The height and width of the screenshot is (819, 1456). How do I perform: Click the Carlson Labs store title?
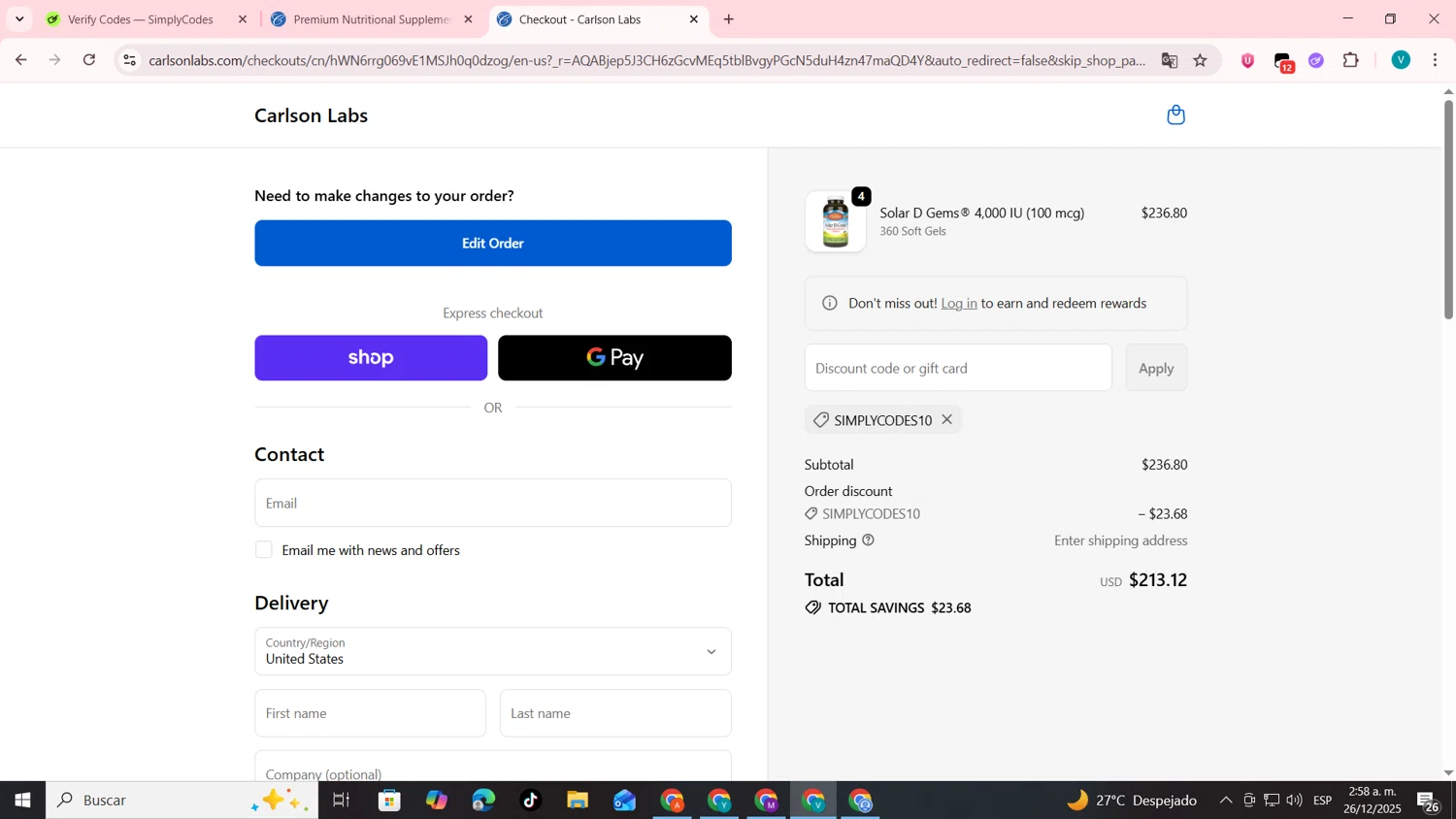pyautogui.click(x=311, y=115)
